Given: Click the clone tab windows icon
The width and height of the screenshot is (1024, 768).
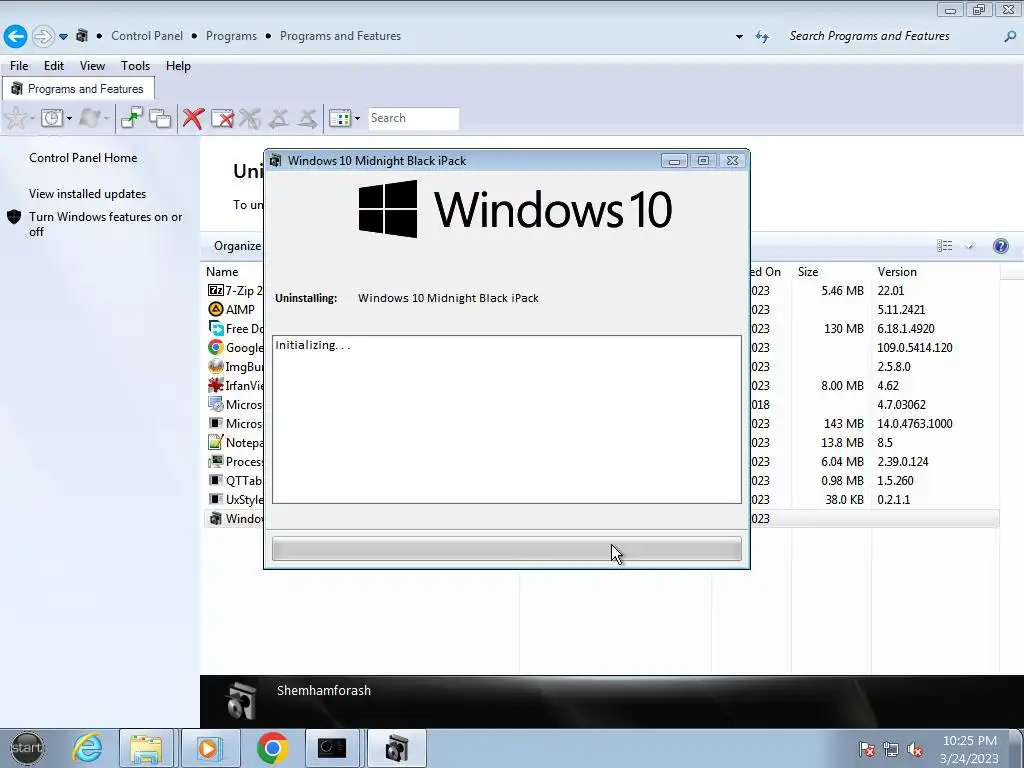Looking at the screenshot, I should tap(160, 118).
